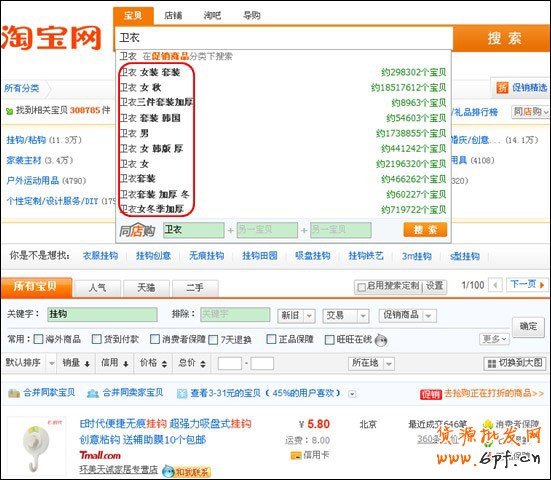551x480 pixels.
Task: Open the 家装主材 category
Action: 24,160
